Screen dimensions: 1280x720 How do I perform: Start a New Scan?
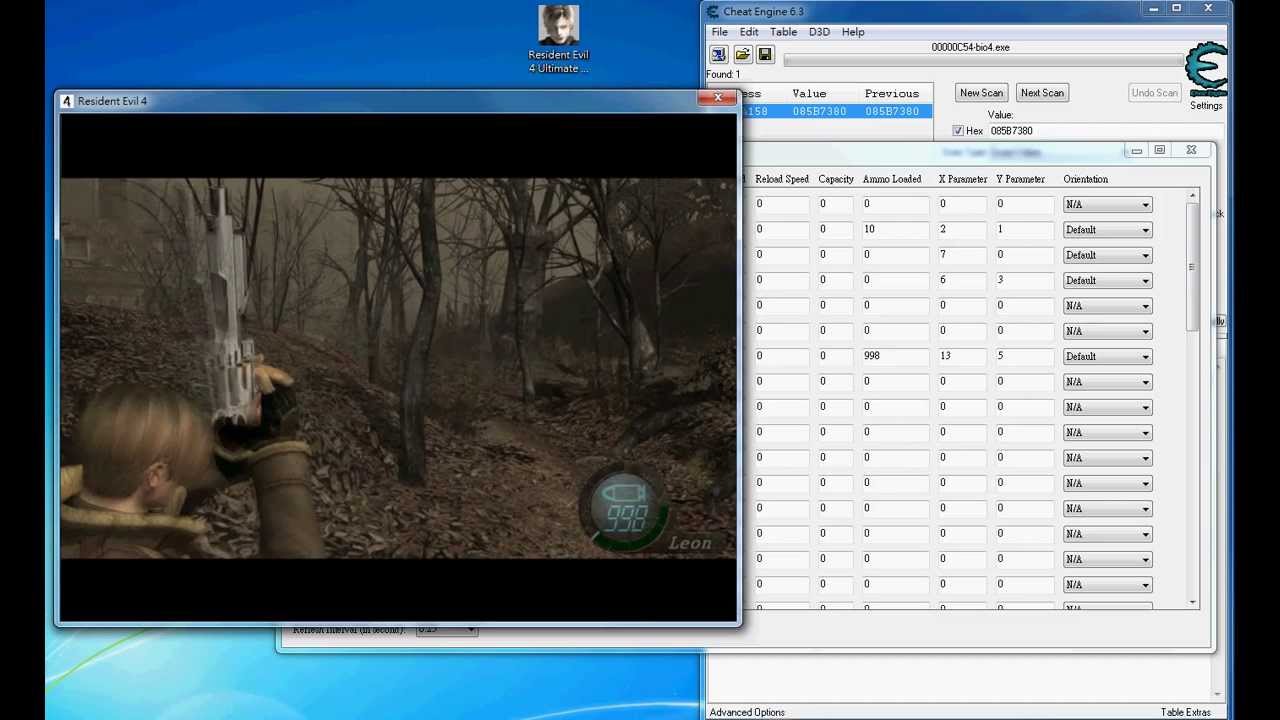(x=981, y=93)
